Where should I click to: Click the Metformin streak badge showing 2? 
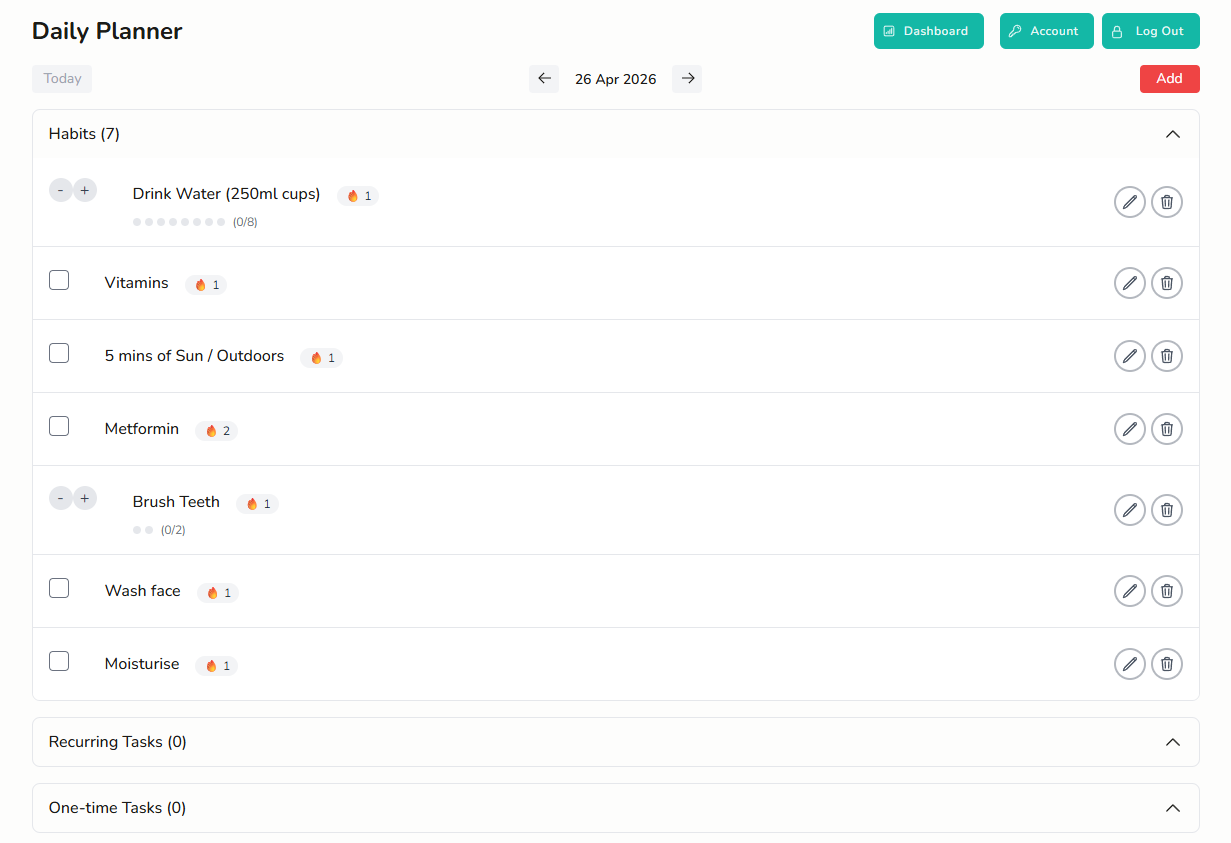click(x=217, y=431)
